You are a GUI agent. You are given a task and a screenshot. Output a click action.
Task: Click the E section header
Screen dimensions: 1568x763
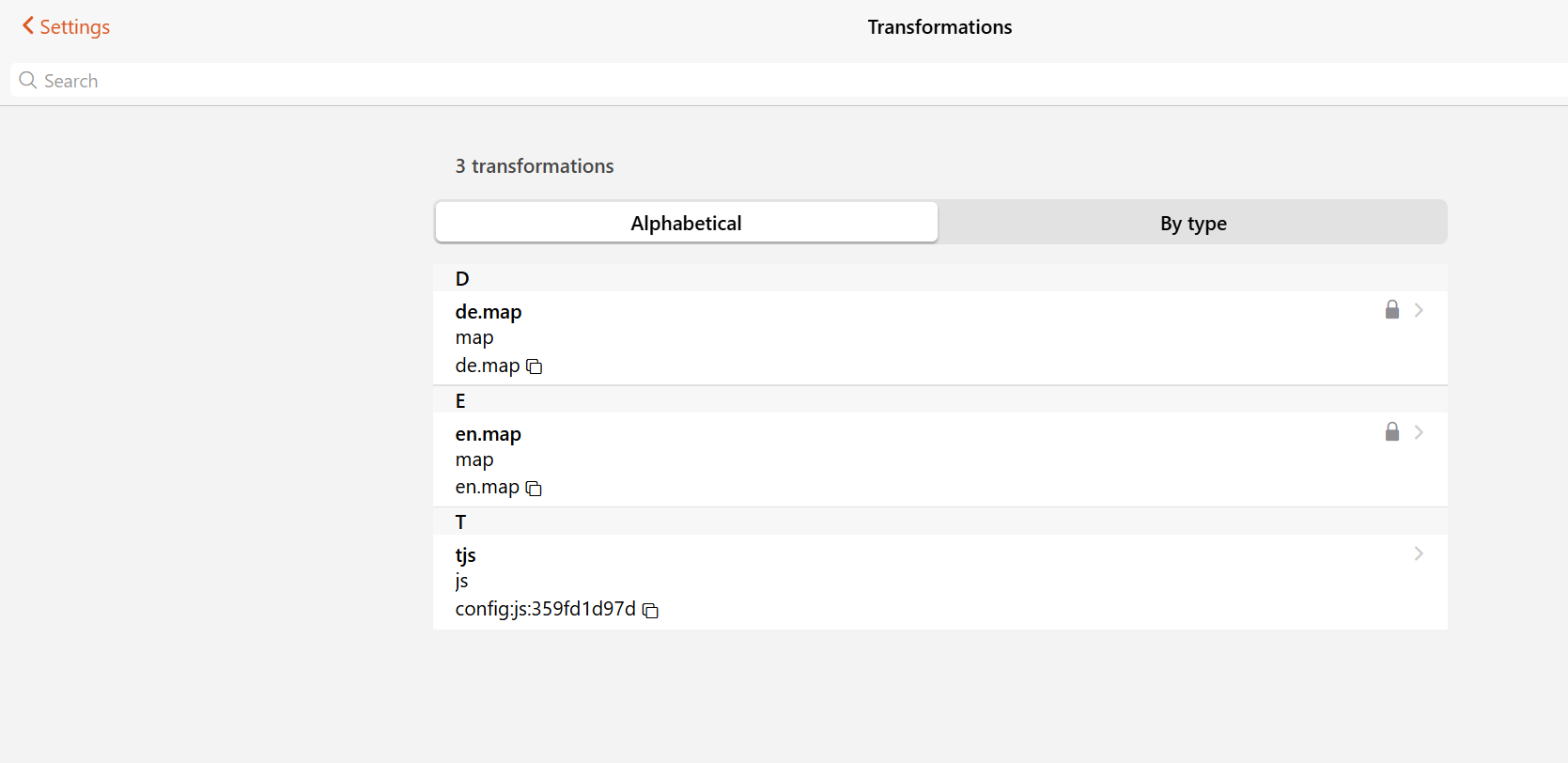[460, 401]
